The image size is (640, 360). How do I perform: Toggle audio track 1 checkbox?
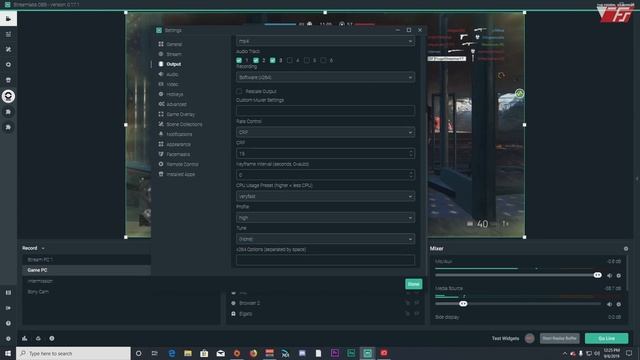click(239, 60)
